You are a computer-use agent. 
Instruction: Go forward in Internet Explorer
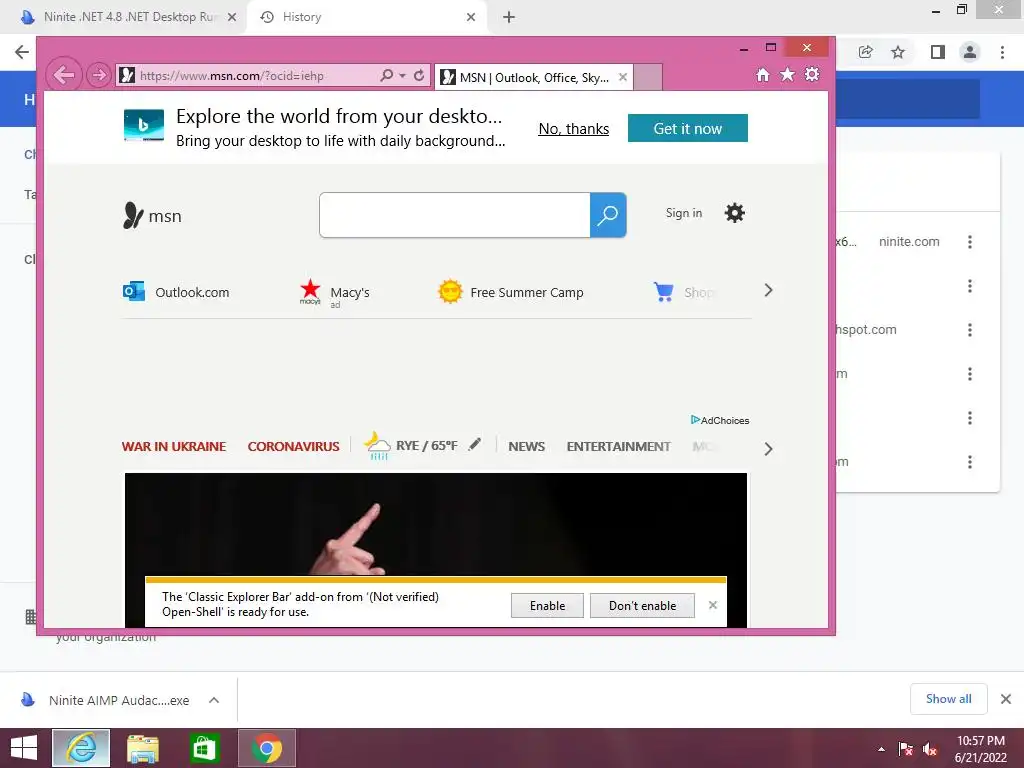coord(99,75)
